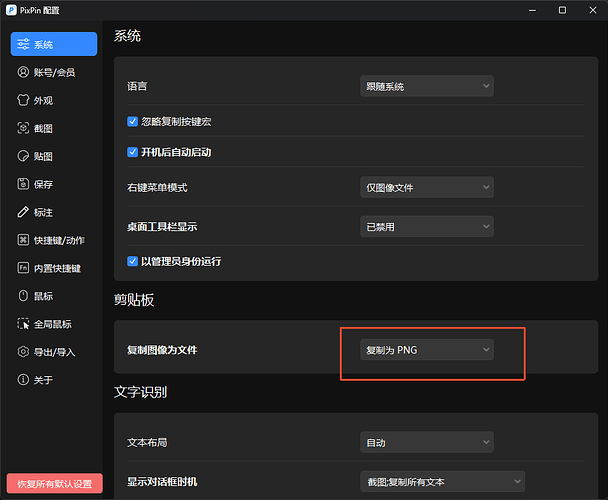Image resolution: width=608 pixels, height=500 pixels.
Task: Click the 外观 shirt icon
Action: (23, 100)
